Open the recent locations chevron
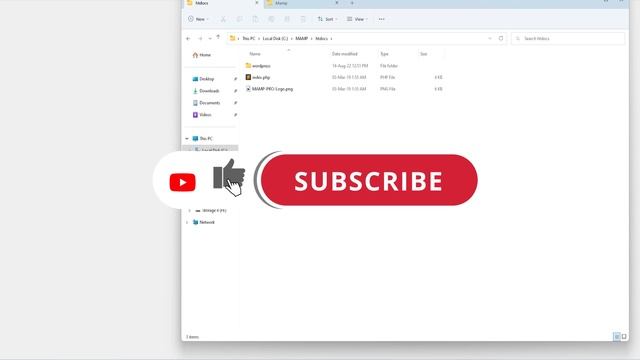This screenshot has width=640, height=360. pyautogui.click(x=210, y=38)
